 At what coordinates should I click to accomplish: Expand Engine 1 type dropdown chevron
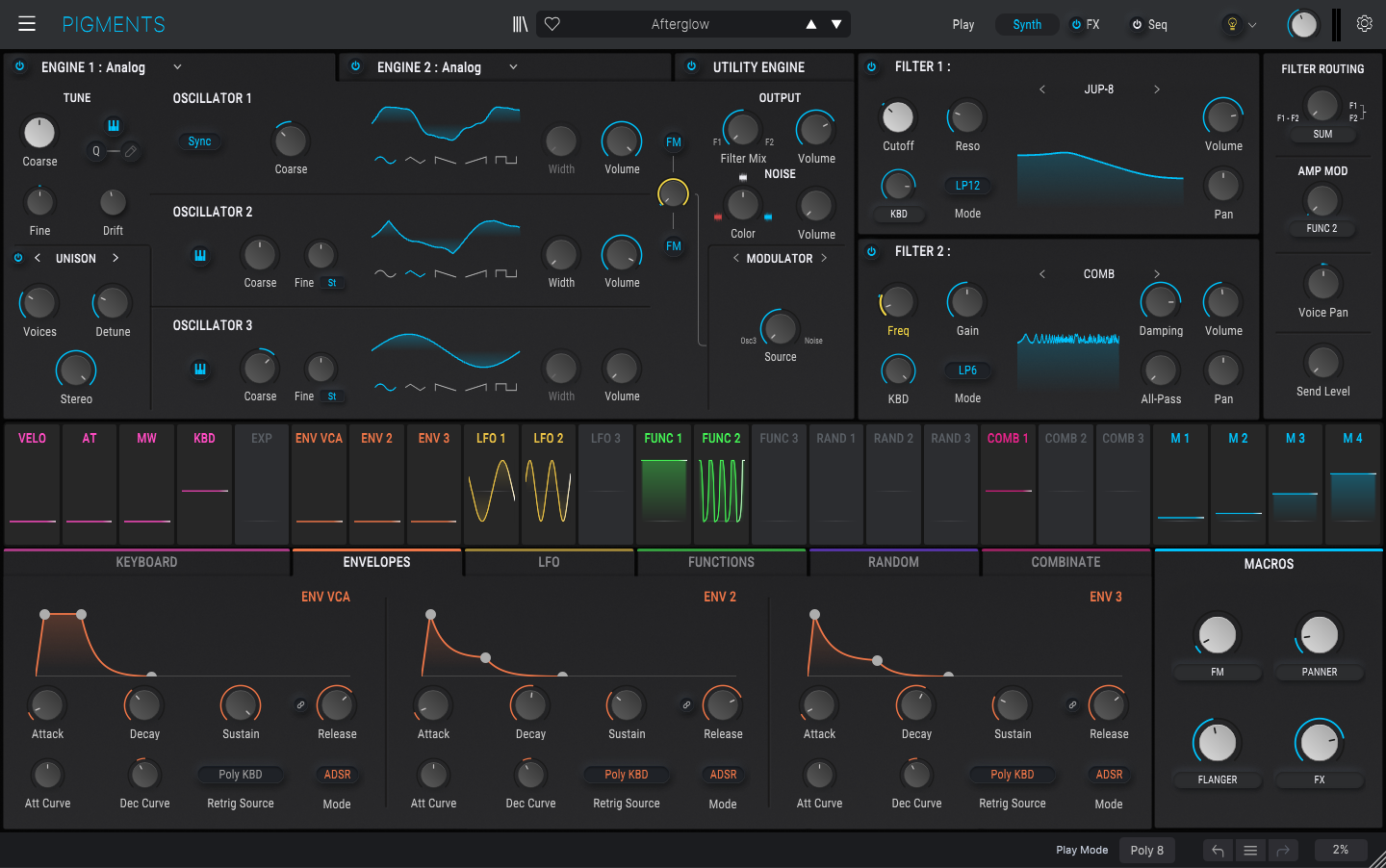[x=177, y=67]
